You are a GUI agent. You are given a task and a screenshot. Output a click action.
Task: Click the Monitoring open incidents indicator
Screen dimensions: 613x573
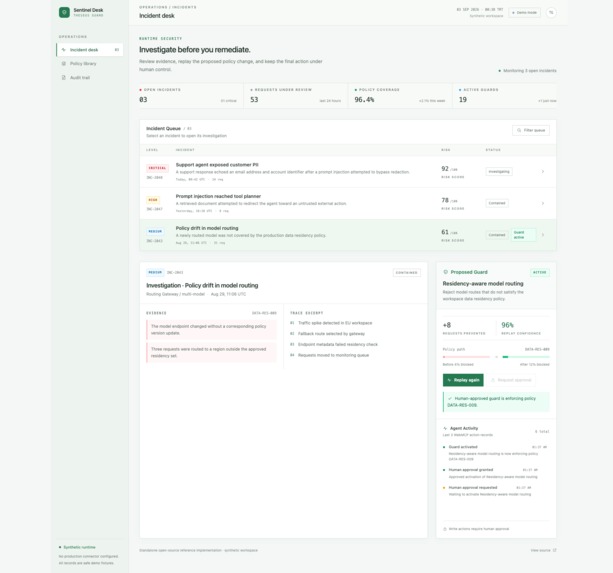coord(527,71)
